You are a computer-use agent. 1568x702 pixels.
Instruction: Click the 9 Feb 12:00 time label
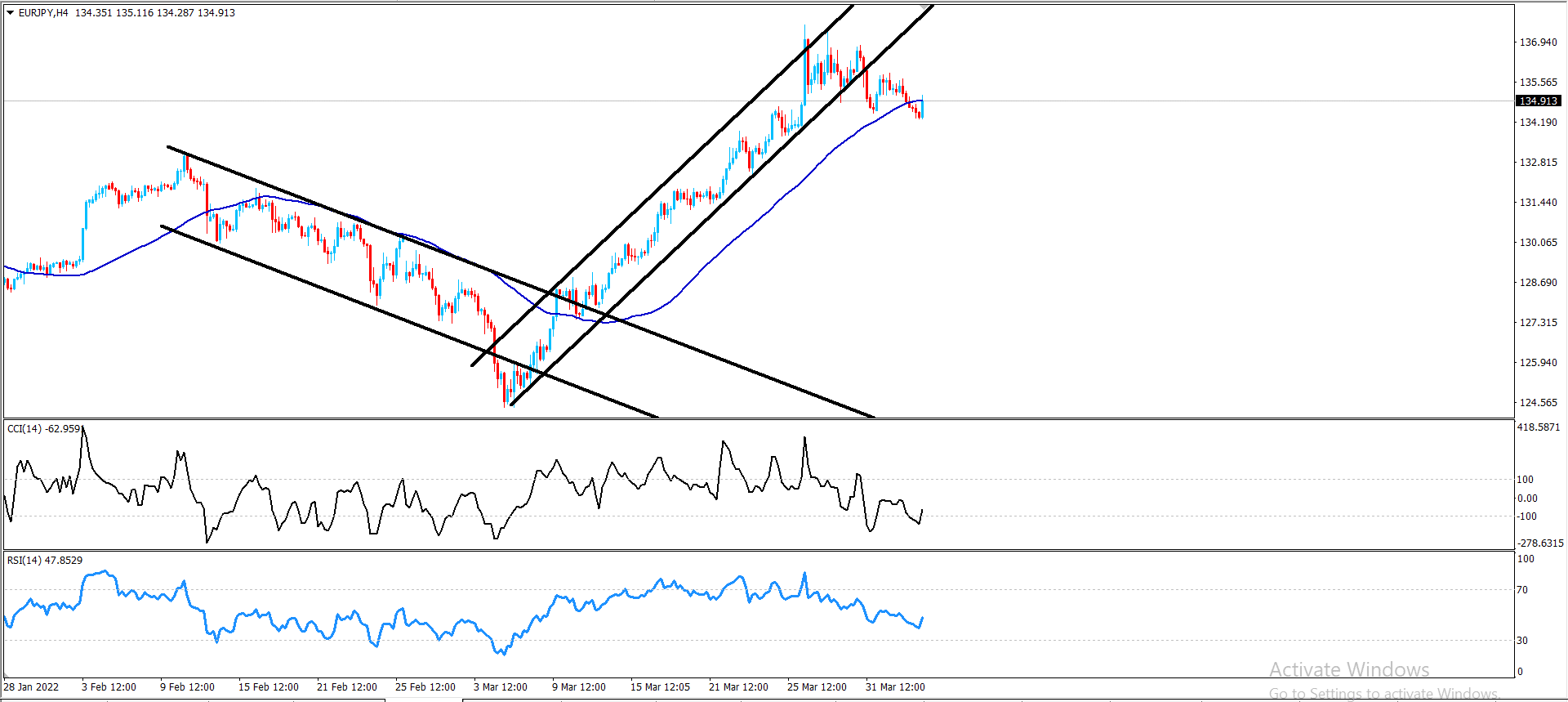point(187,687)
